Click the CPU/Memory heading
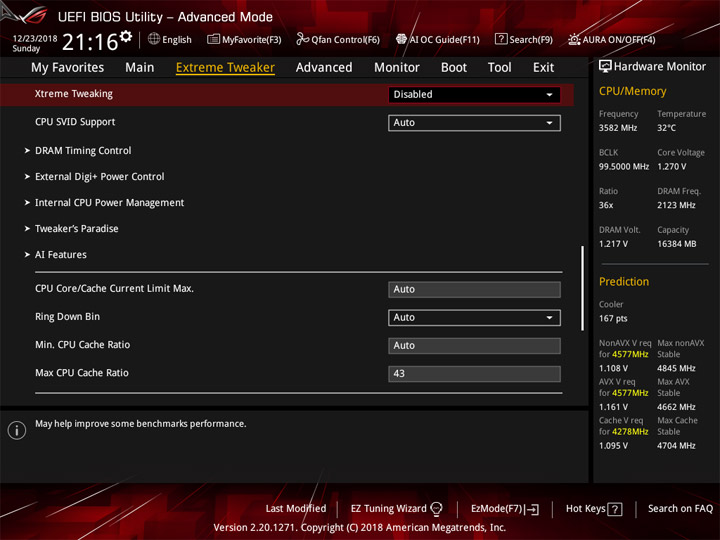 (632, 91)
